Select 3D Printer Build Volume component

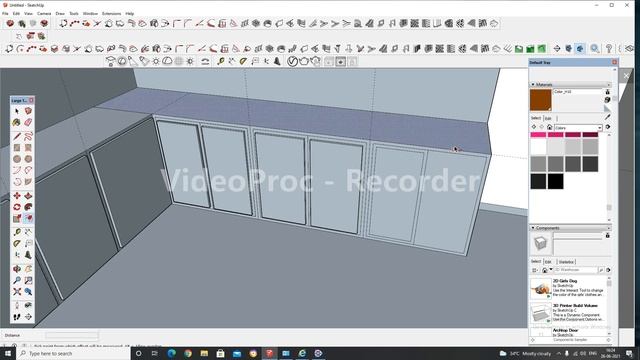coord(570,313)
